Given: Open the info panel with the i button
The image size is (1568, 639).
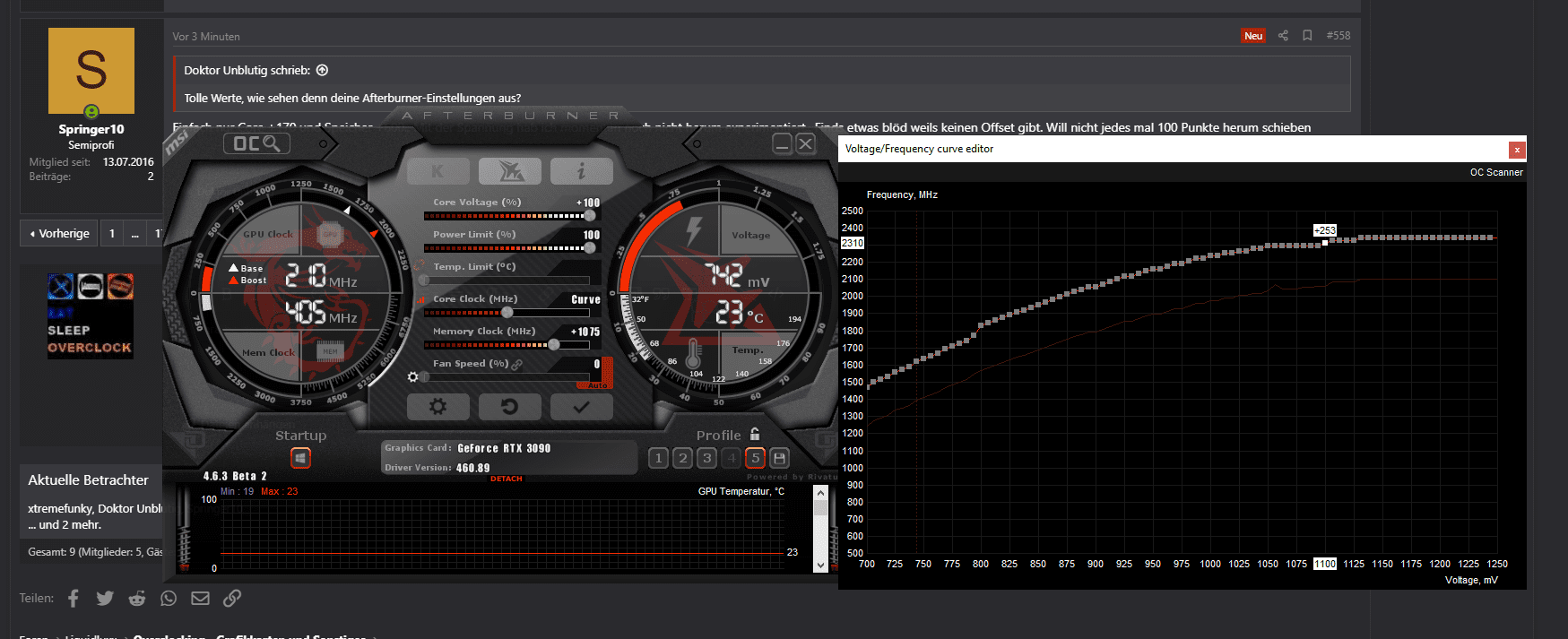Looking at the screenshot, I should click(581, 170).
